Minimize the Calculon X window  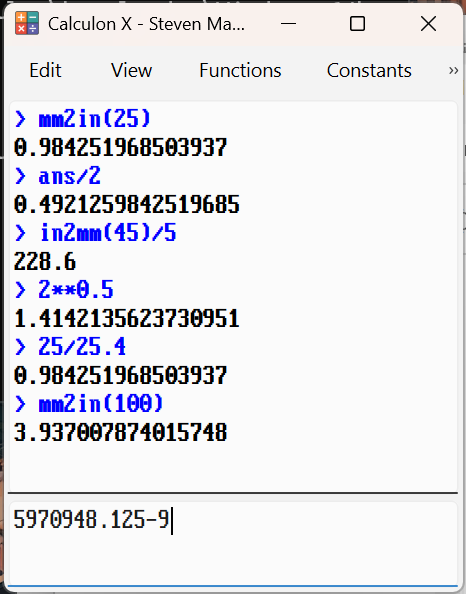(288, 24)
